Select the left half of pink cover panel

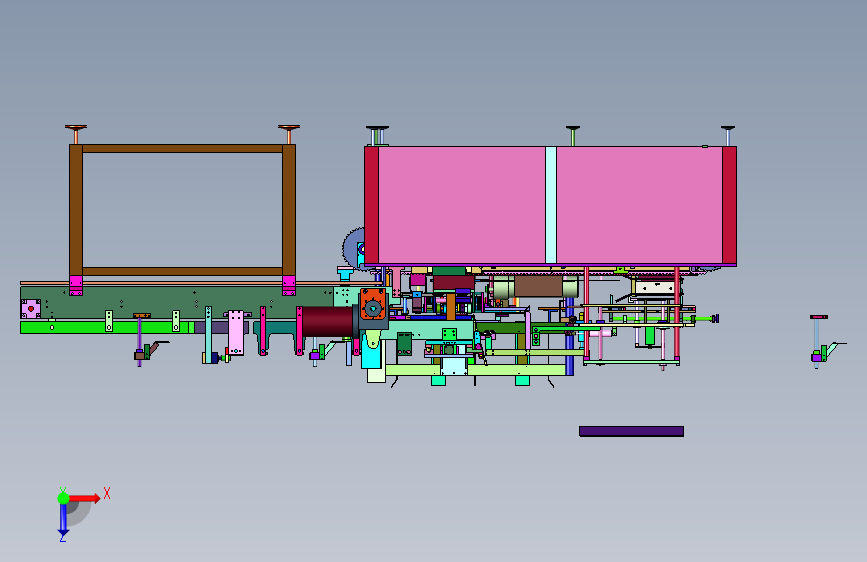(x=462, y=205)
